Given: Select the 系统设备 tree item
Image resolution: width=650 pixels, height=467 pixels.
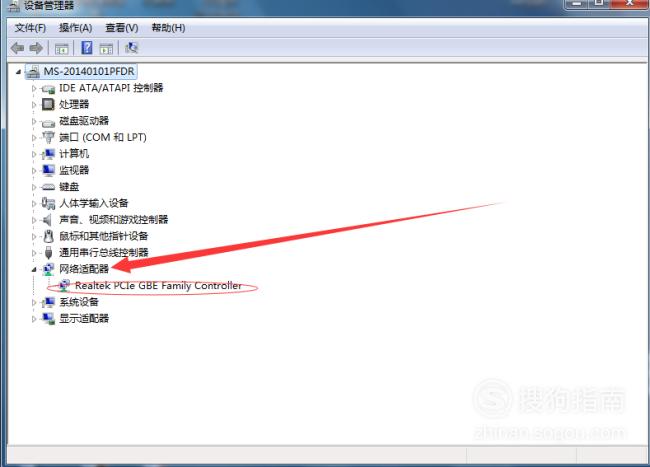Looking at the screenshot, I should [79, 302].
